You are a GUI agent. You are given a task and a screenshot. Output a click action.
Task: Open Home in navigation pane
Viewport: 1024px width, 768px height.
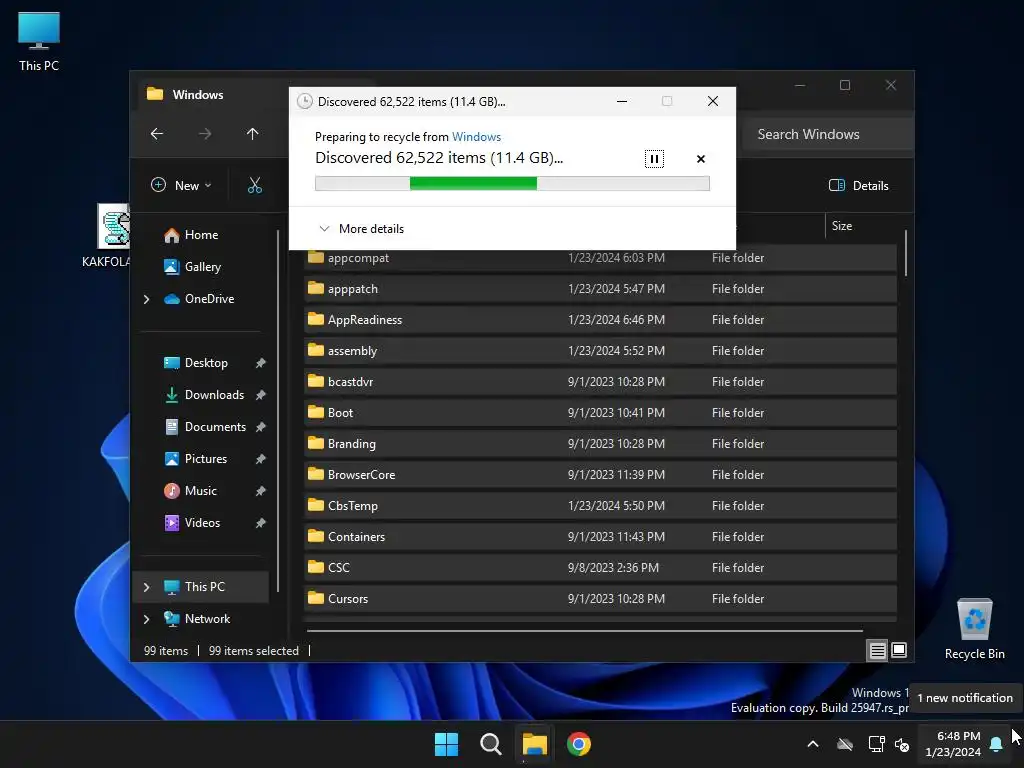coord(201,235)
